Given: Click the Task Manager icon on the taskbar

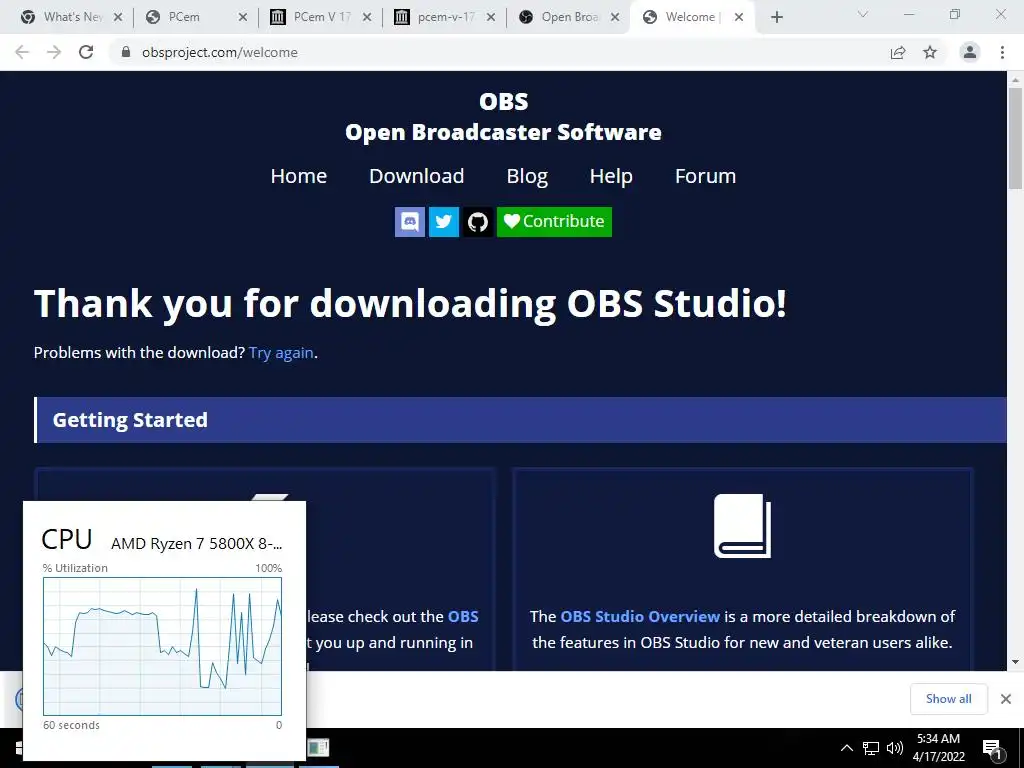Looking at the screenshot, I should [x=318, y=748].
